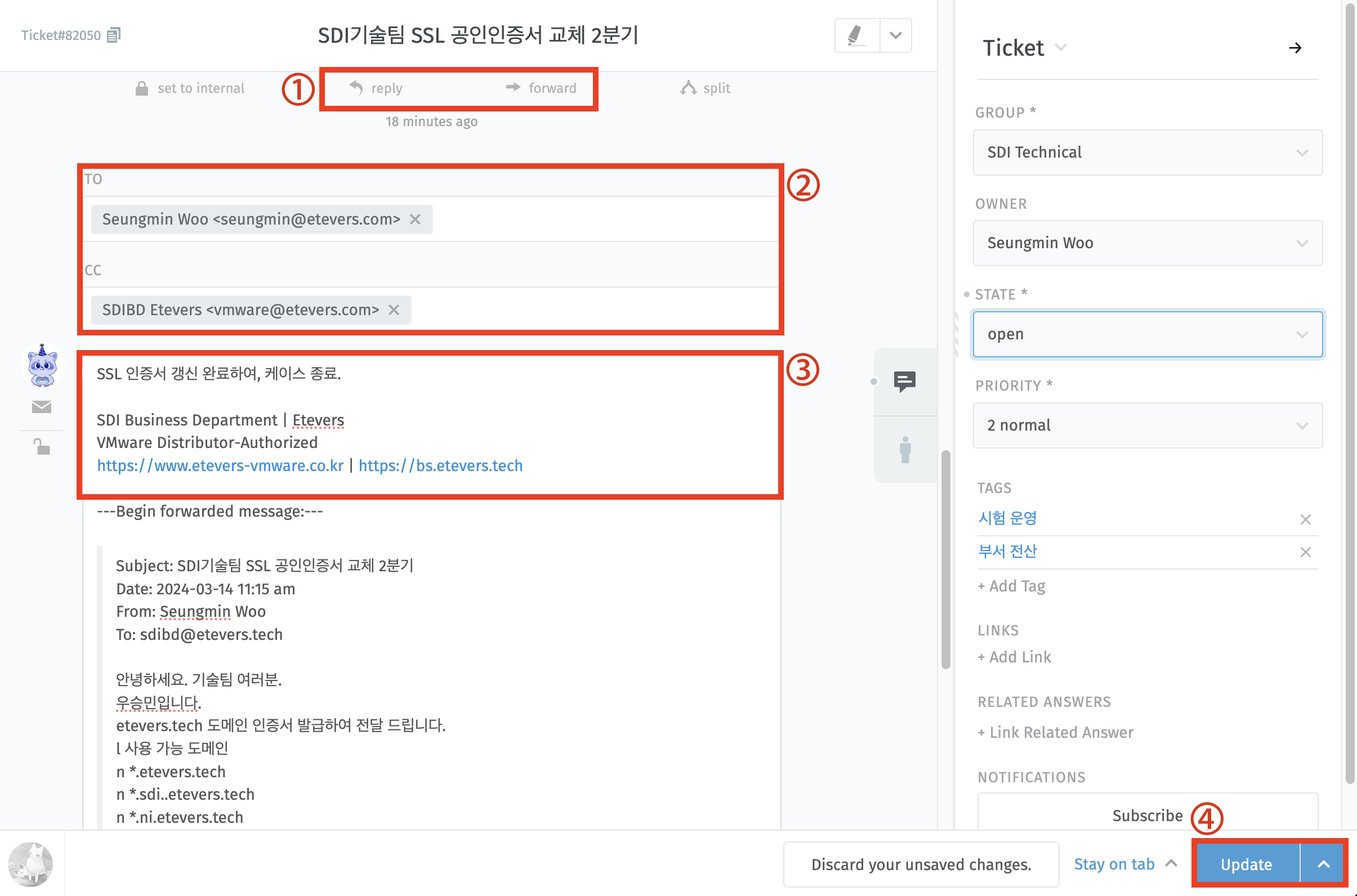Image resolution: width=1357 pixels, height=896 pixels.
Task: Click Ticket#82050 number text
Action: tap(61, 35)
